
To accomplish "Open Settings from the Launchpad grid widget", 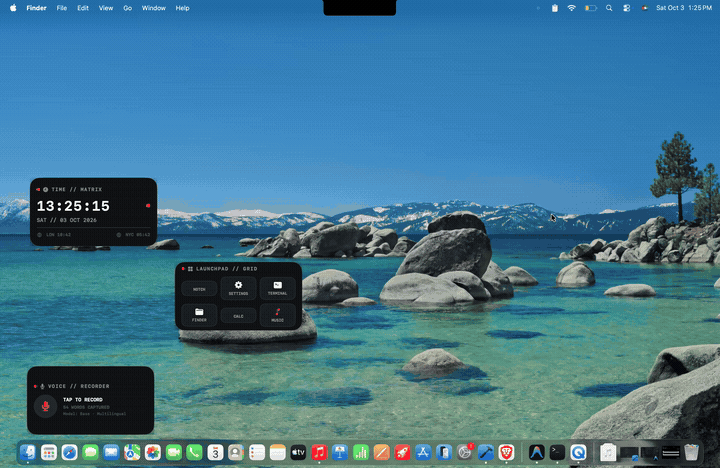I will (x=238, y=288).
